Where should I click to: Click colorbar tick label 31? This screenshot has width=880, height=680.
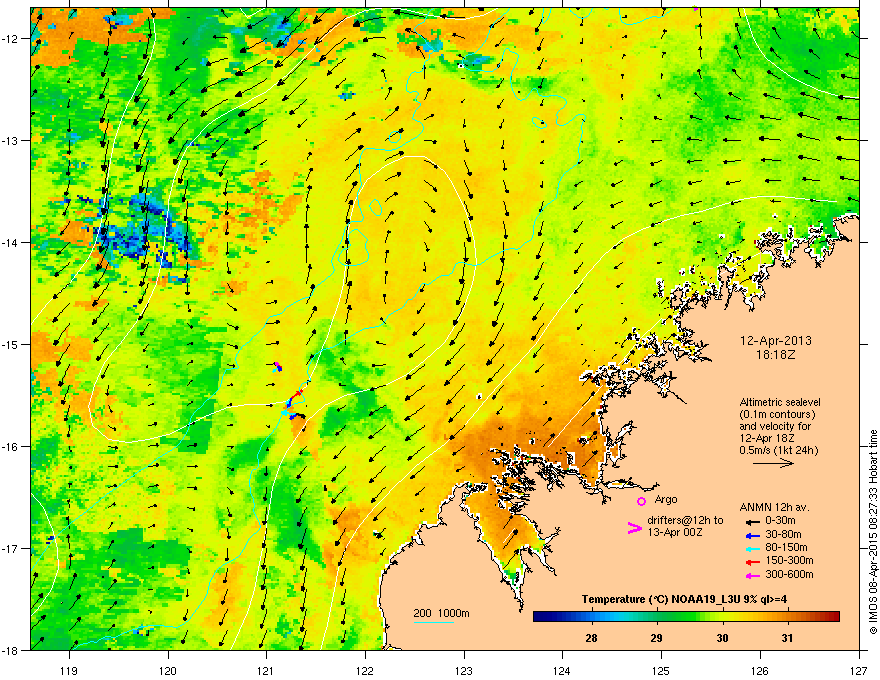787,638
